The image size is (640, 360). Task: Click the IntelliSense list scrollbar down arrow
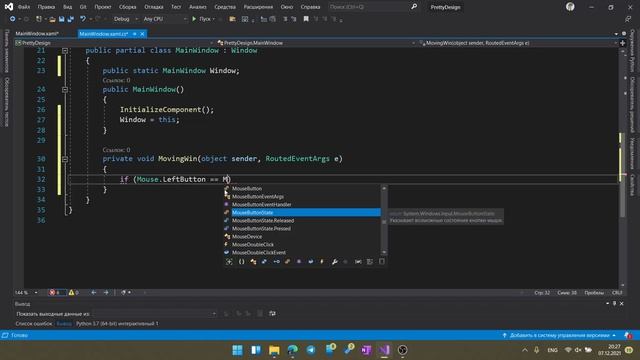point(384,253)
